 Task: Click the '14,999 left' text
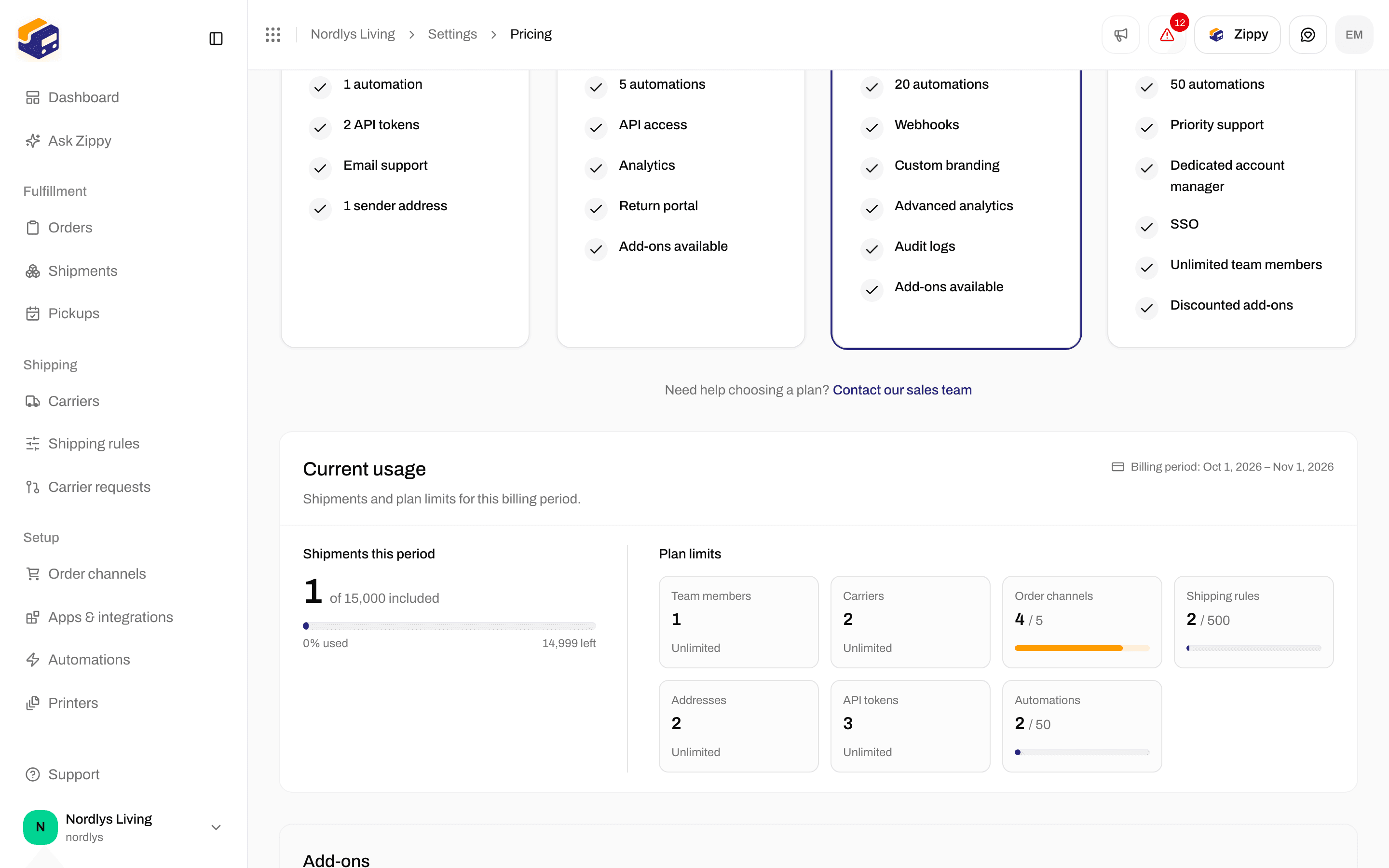click(569, 643)
